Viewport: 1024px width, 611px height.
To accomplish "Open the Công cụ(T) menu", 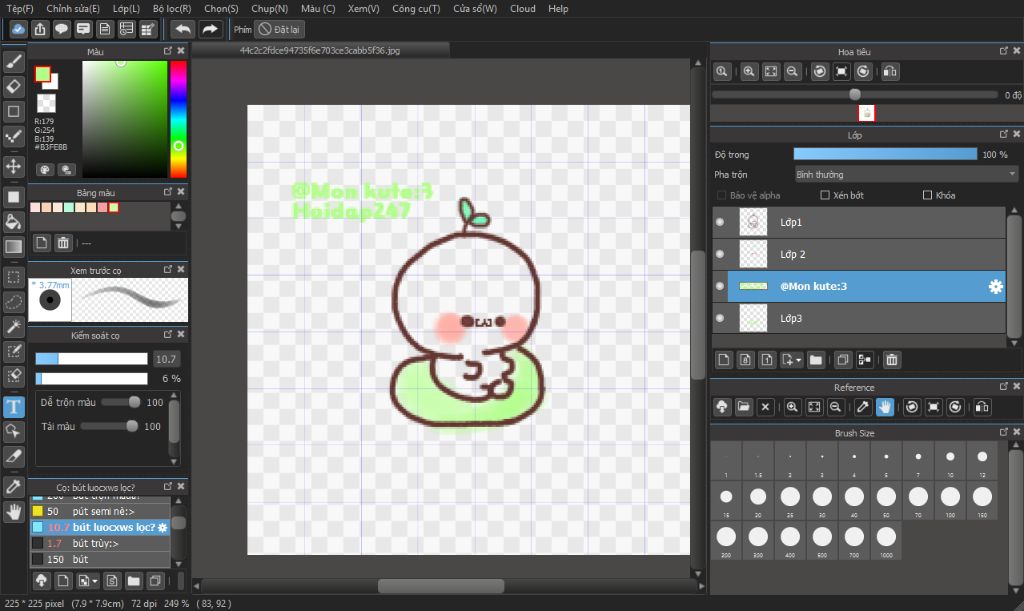I will pyautogui.click(x=415, y=8).
